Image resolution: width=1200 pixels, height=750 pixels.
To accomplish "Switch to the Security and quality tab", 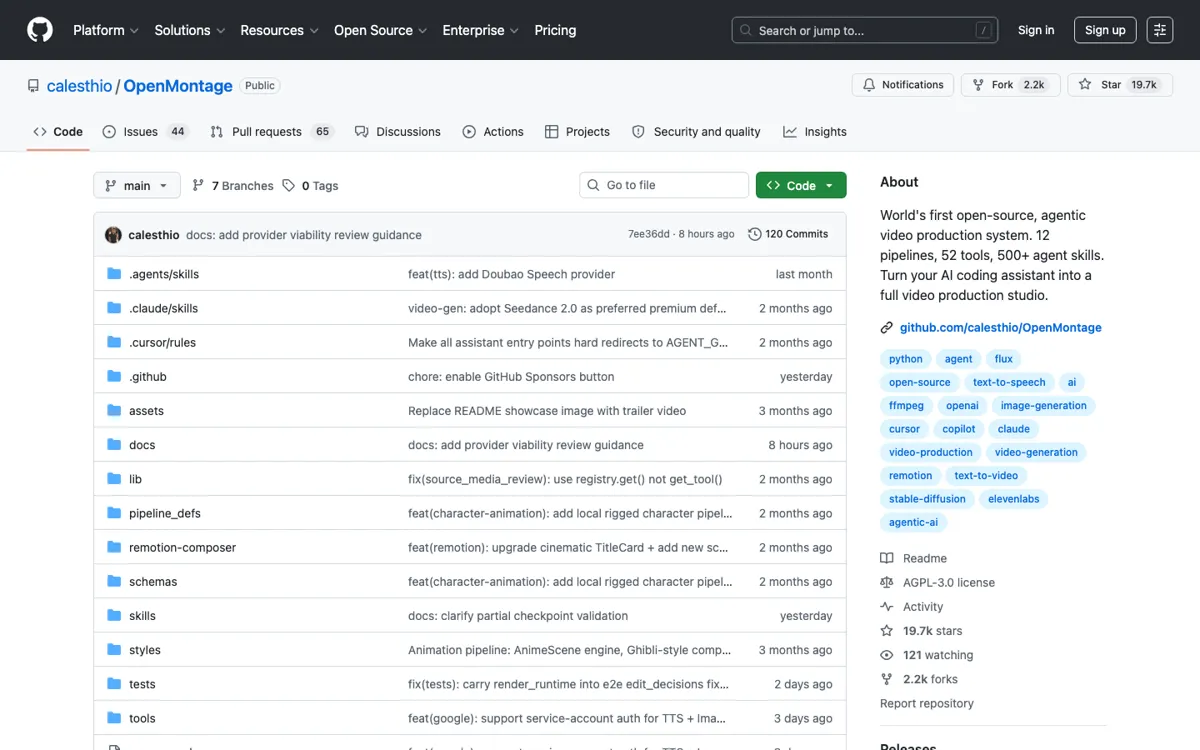I will 696,132.
